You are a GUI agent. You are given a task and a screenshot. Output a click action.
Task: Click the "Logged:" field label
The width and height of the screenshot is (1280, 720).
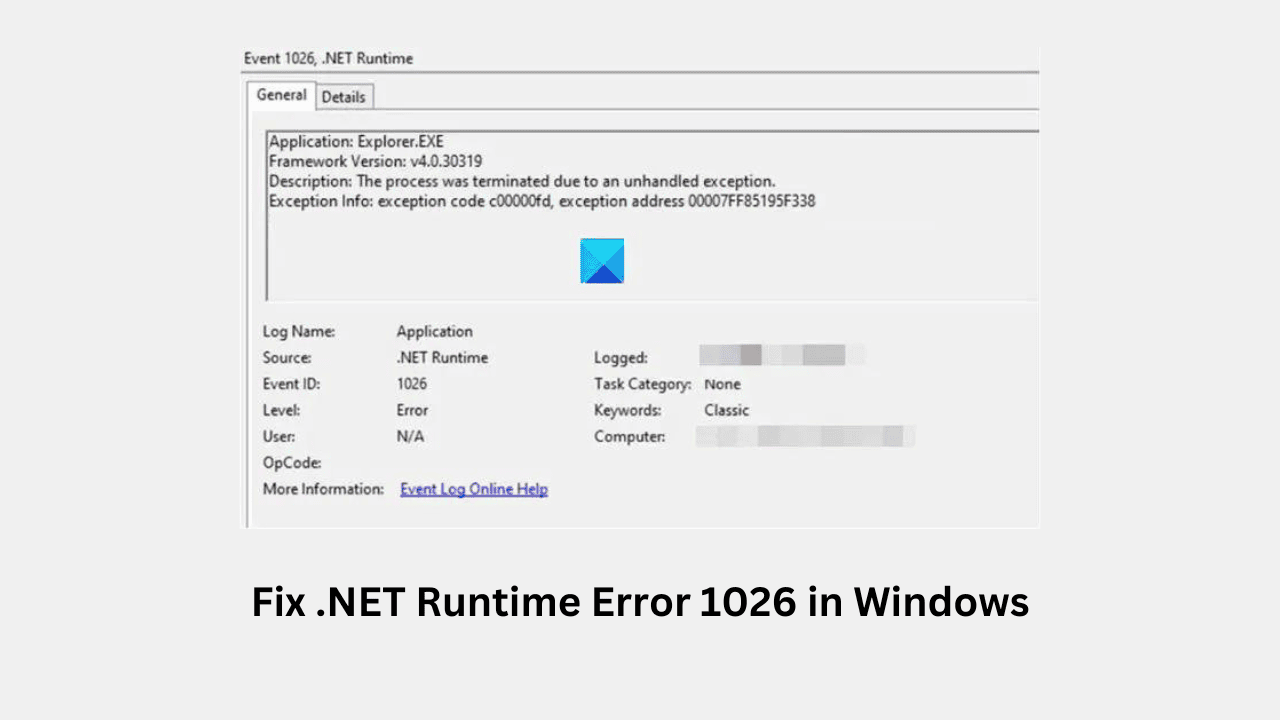pyautogui.click(x=621, y=357)
